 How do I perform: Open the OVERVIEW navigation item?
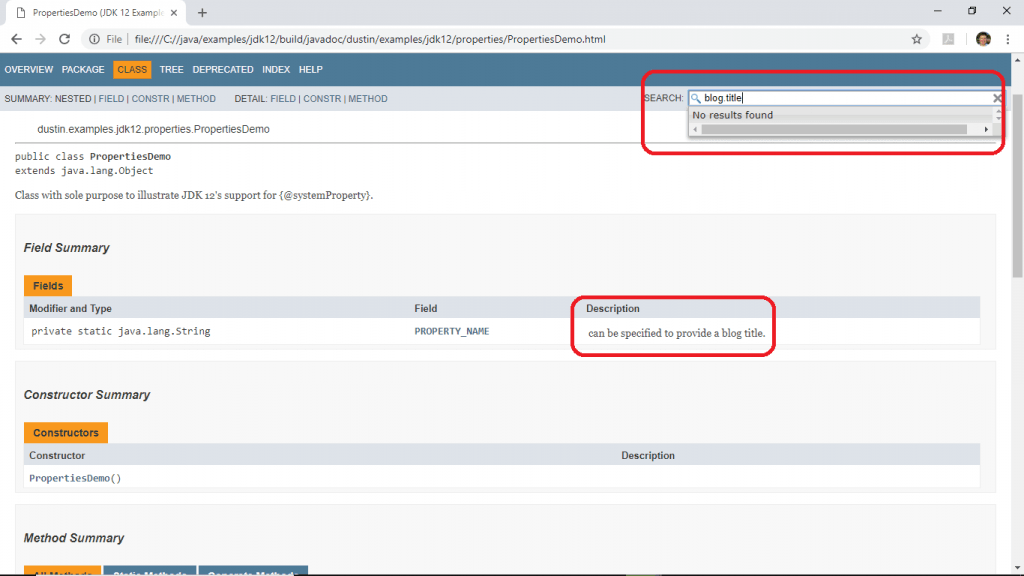[x=29, y=69]
